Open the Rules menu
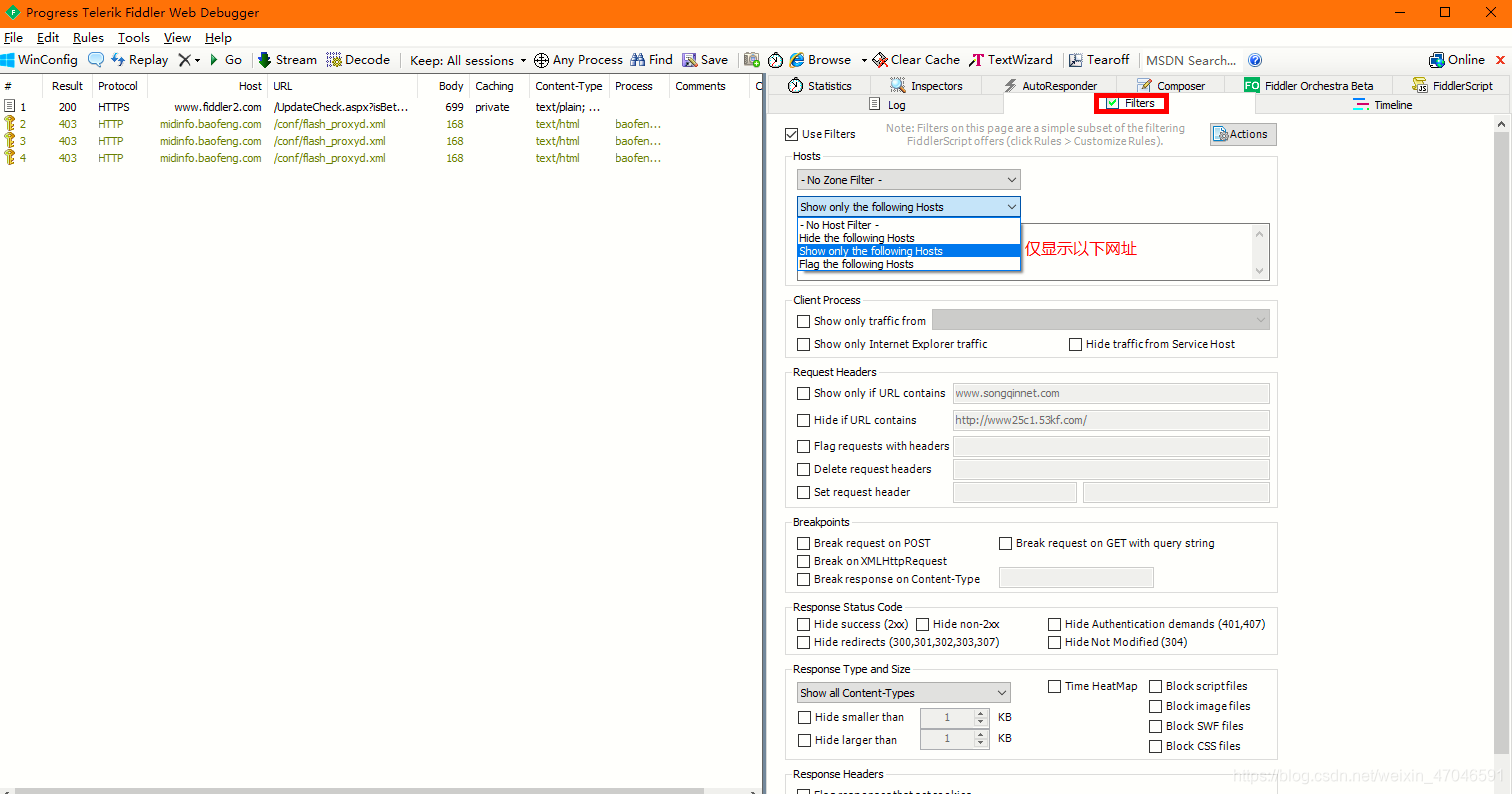 pos(88,37)
